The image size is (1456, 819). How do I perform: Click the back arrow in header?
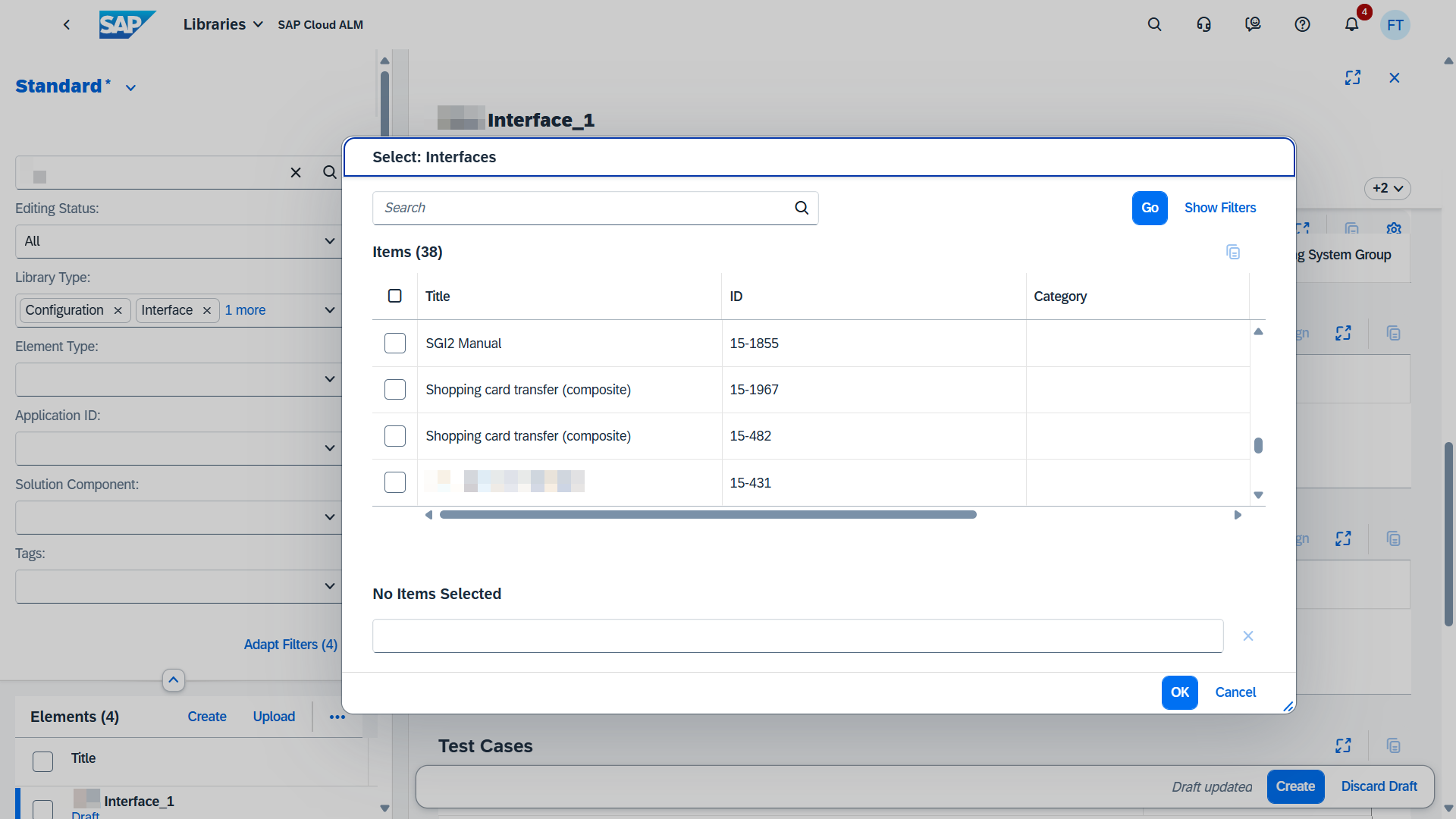pos(67,24)
